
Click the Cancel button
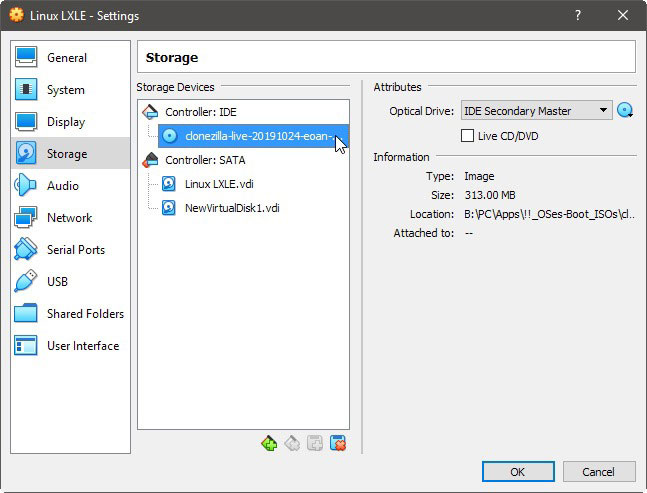point(599,472)
